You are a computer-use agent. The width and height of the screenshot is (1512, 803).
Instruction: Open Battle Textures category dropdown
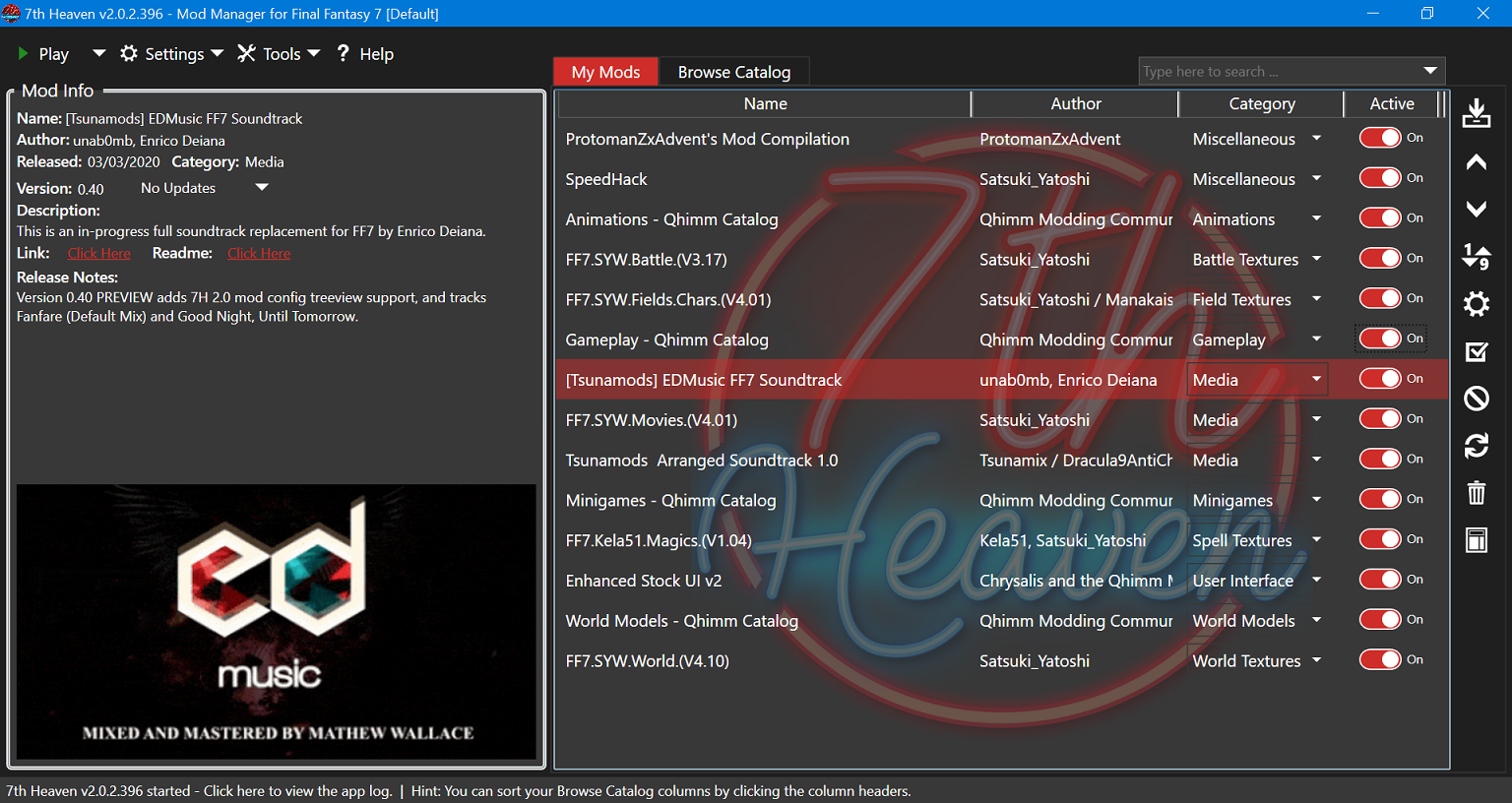(x=1316, y=259)
